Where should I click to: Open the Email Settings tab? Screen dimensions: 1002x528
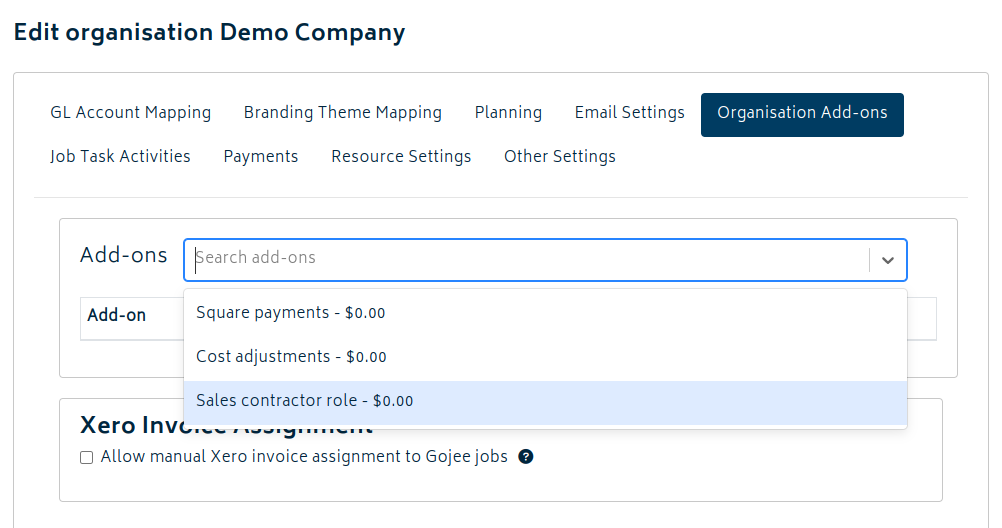tap(630, 113)
